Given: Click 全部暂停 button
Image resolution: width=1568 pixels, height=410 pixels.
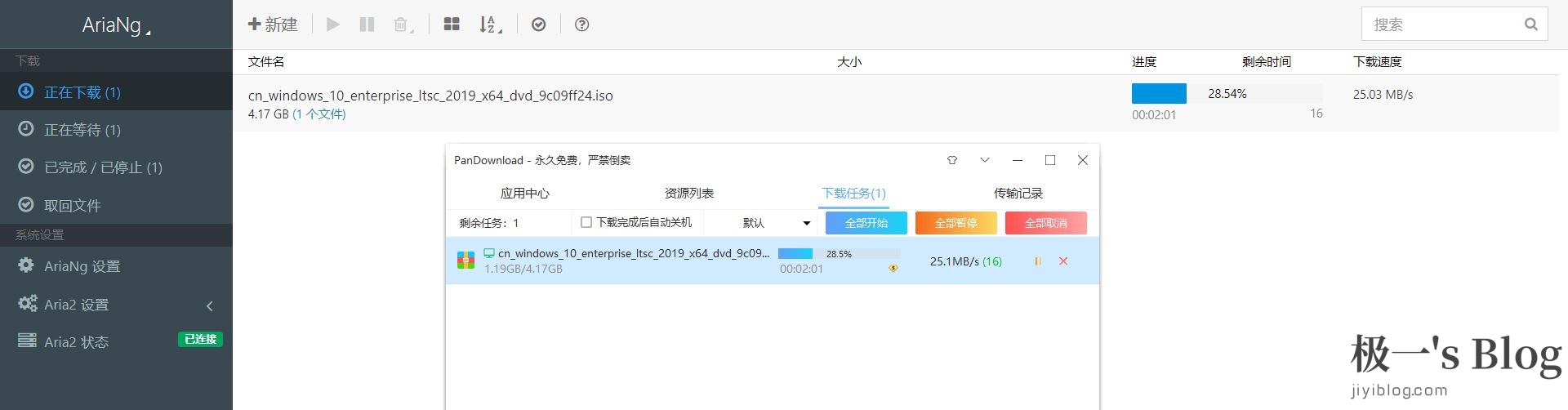Looking at the screenshot, I should click(956, 223).
